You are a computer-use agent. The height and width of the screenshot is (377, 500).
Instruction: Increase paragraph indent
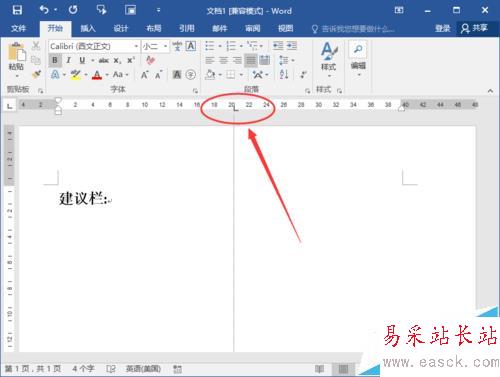pyautogui.click(x=292, y=46)
